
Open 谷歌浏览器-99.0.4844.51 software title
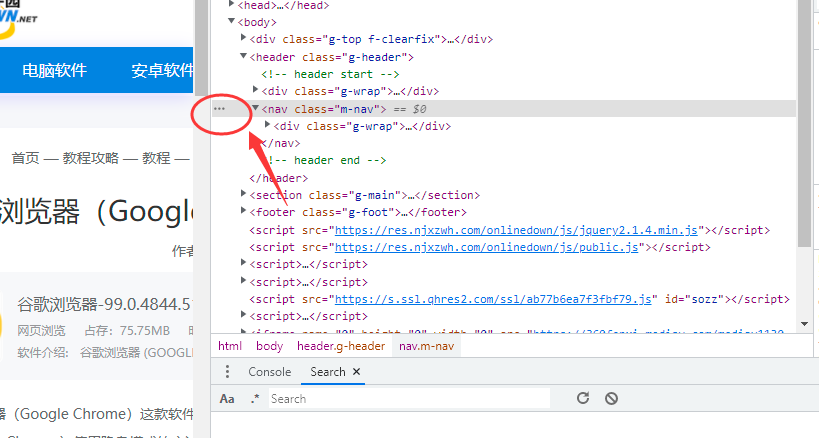pos(104,304)
